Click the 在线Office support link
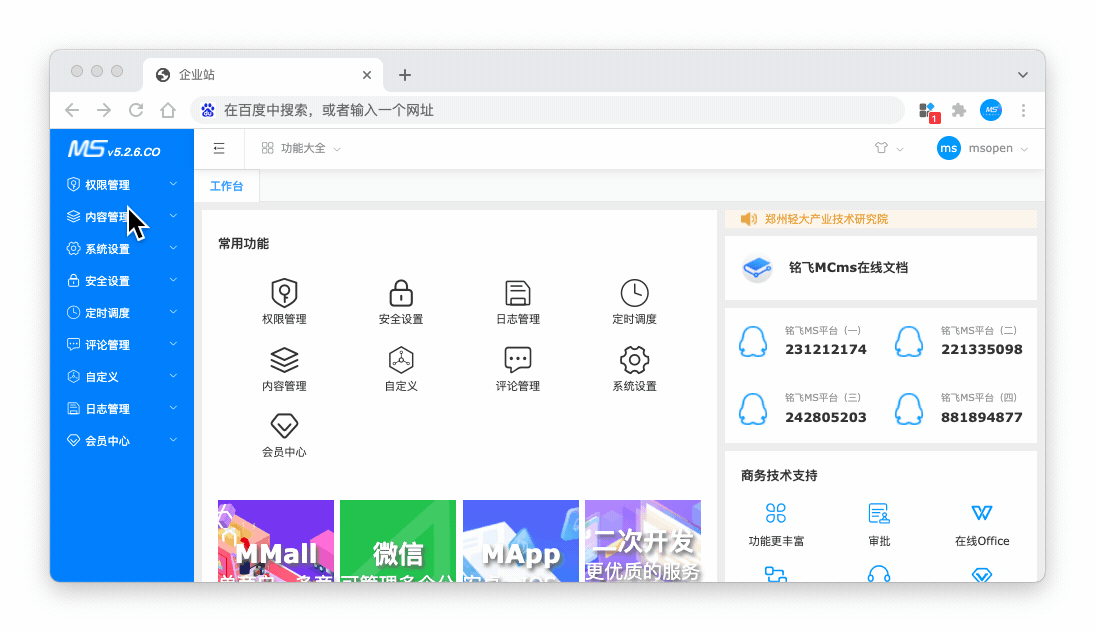This screenshot has height=632, width=1095. (982, 524)
